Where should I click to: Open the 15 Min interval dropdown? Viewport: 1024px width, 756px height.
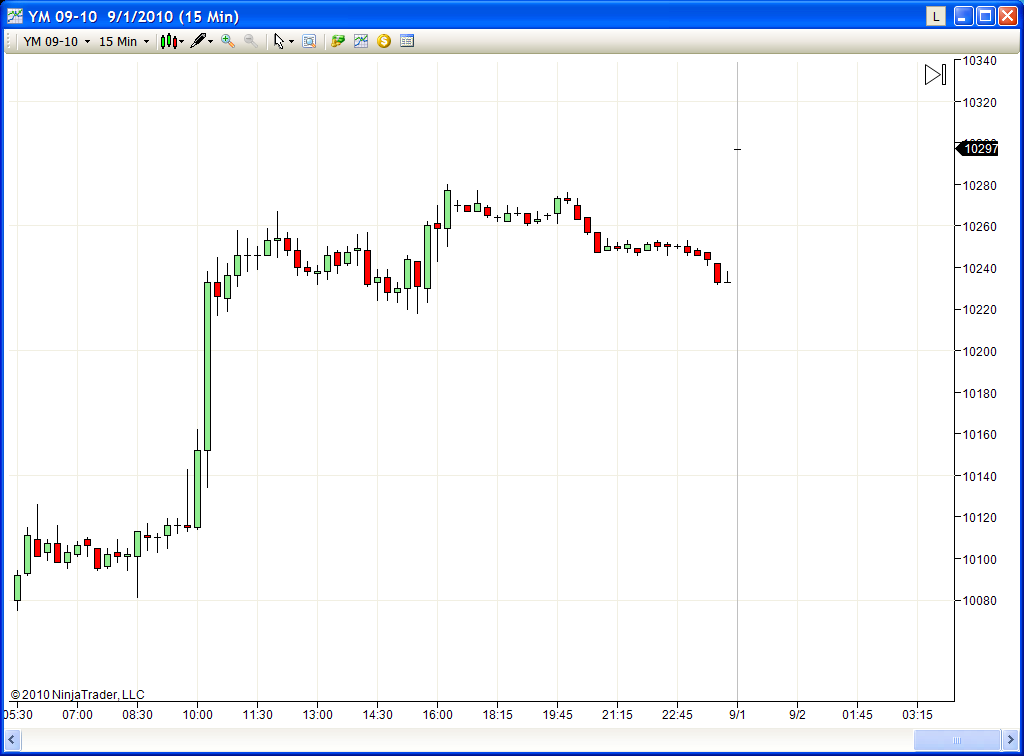pos(123,41)
